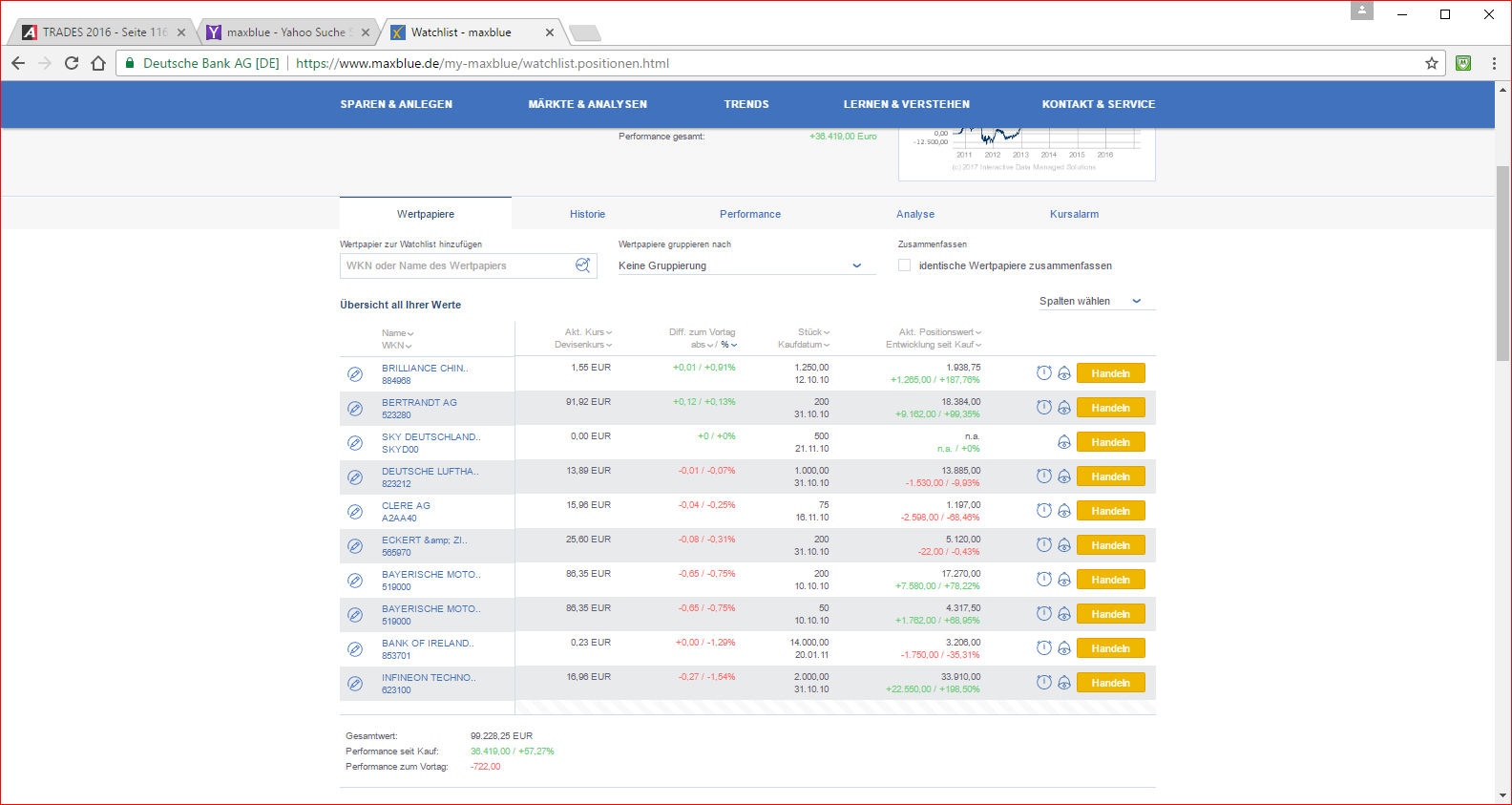
Task: Click the search icon in WKN field
Action: tap(582, 265)
